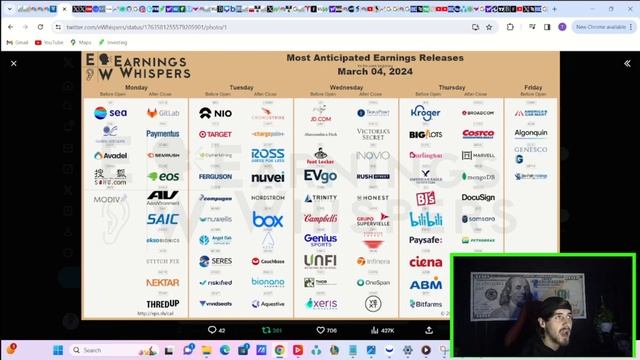Click the SAIC logo under Monday

click(162, 219)
